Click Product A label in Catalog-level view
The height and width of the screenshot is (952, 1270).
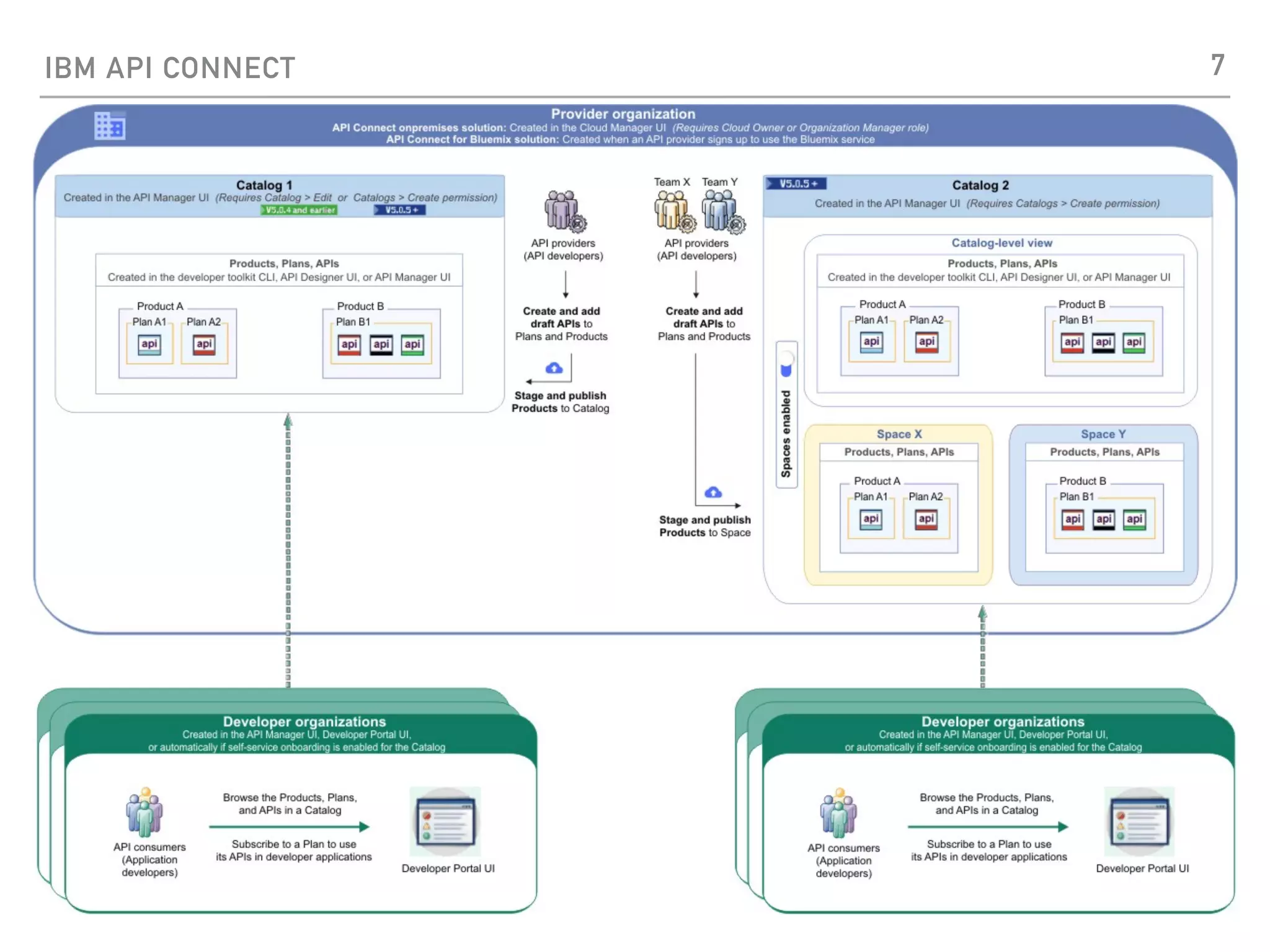click(882, 304)
